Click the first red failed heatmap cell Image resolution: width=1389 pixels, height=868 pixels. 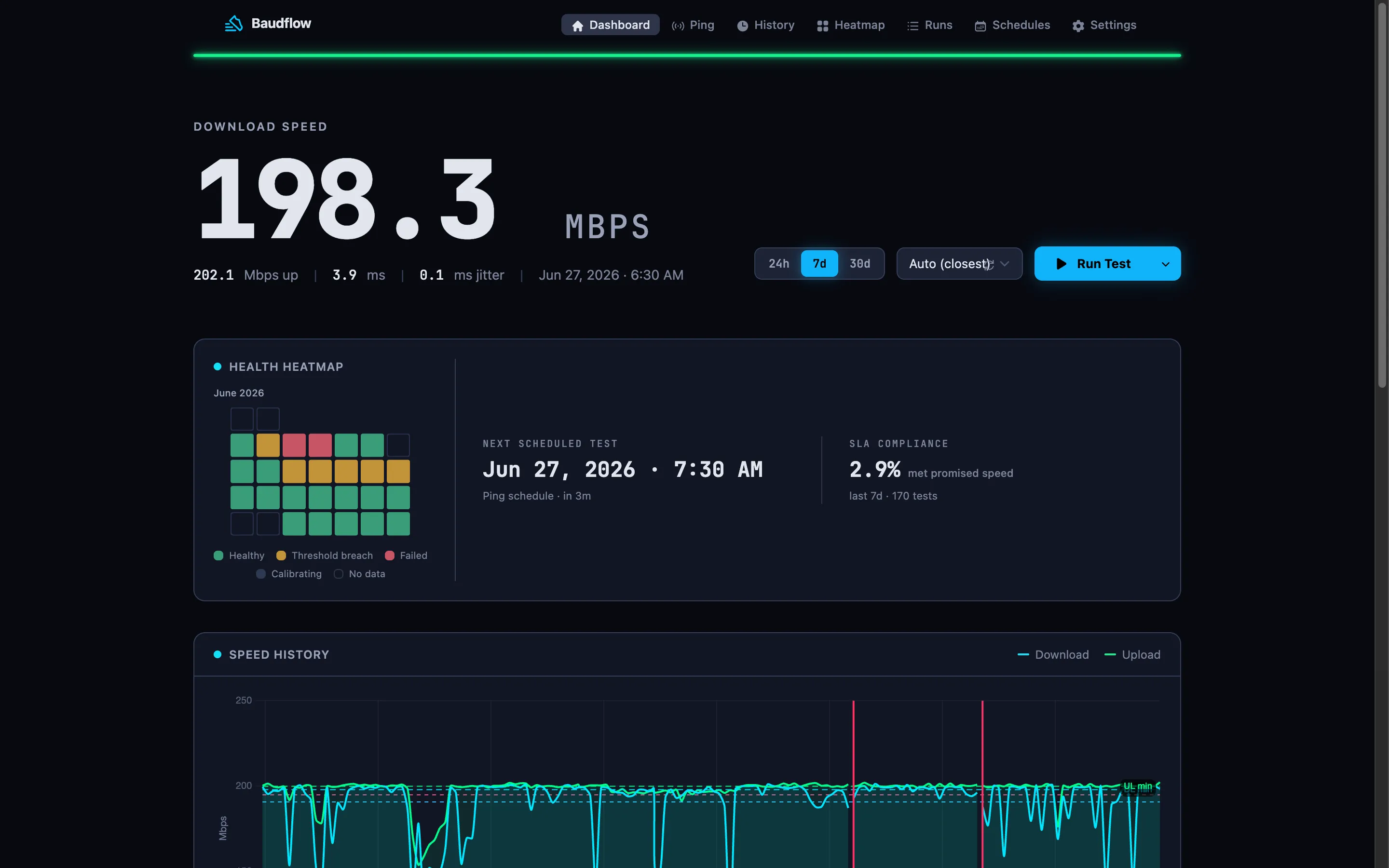294,445
